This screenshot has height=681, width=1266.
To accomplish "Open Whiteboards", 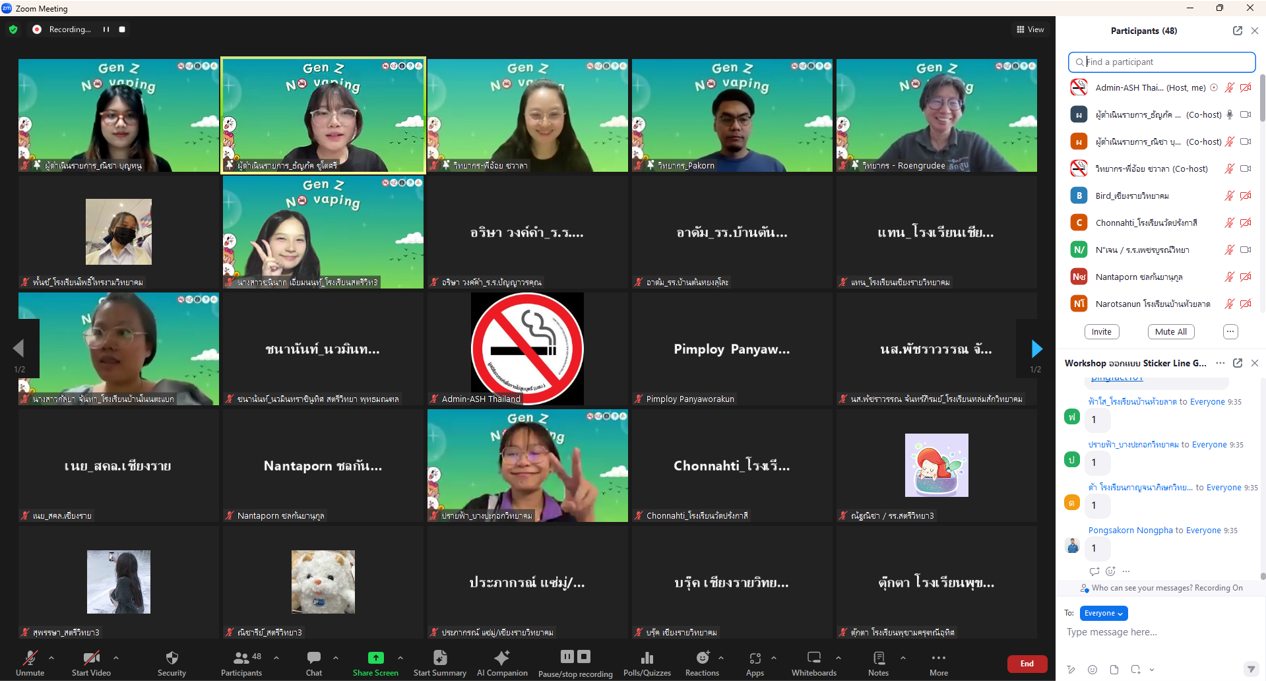I will click(x=814, y=662).
